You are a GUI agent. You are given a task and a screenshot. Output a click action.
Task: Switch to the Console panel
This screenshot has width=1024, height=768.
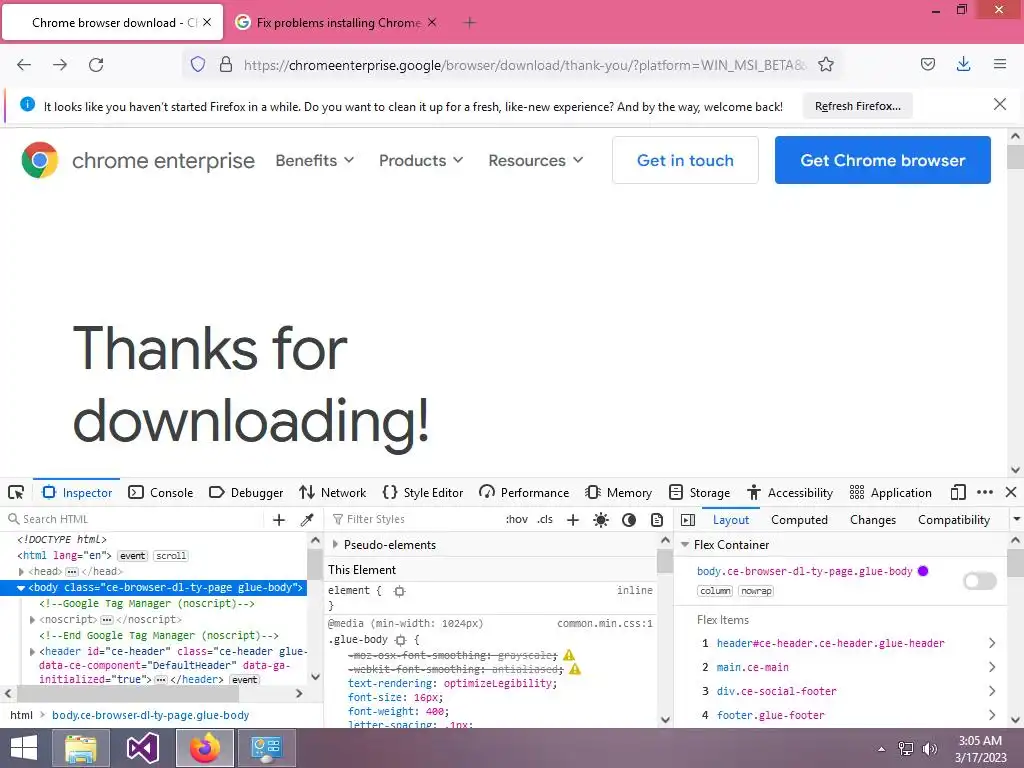[161, 492]
